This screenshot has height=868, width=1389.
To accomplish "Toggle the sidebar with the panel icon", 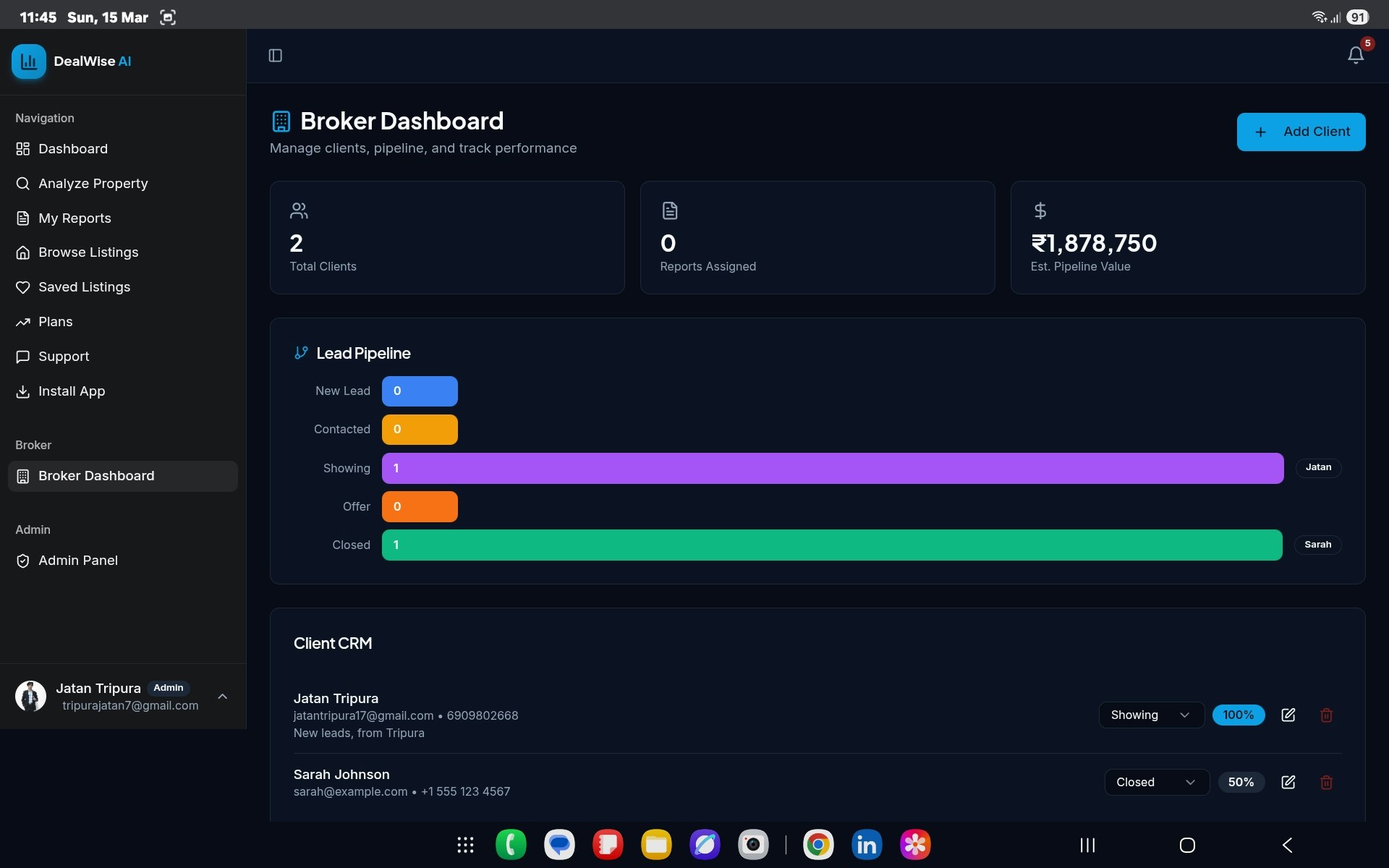I will click(275, 55).
